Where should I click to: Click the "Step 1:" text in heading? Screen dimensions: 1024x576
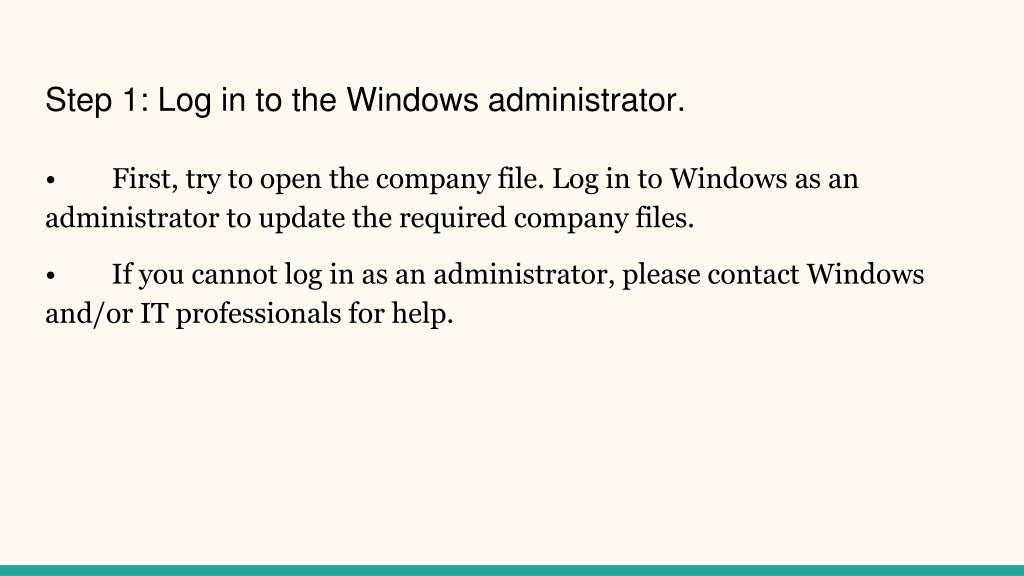click(97, 101)
